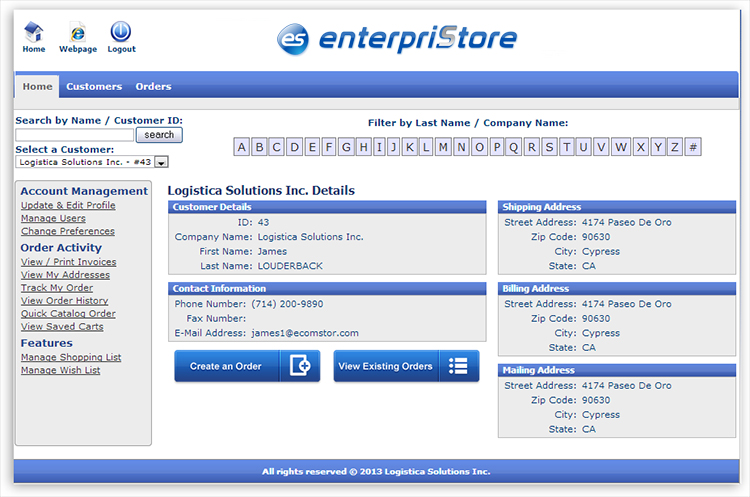Filter last names by letter P
This screenshot has width=750, height=497.
[x=497, y=147]
